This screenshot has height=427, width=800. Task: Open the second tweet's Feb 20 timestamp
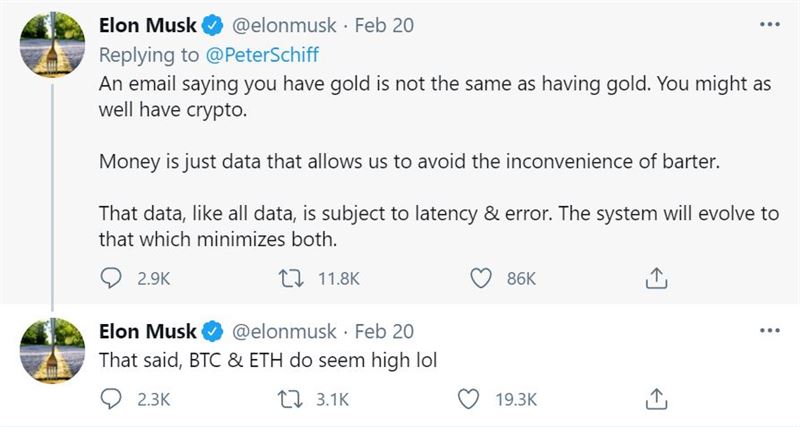pyautogui.click(x=384, y=332)
